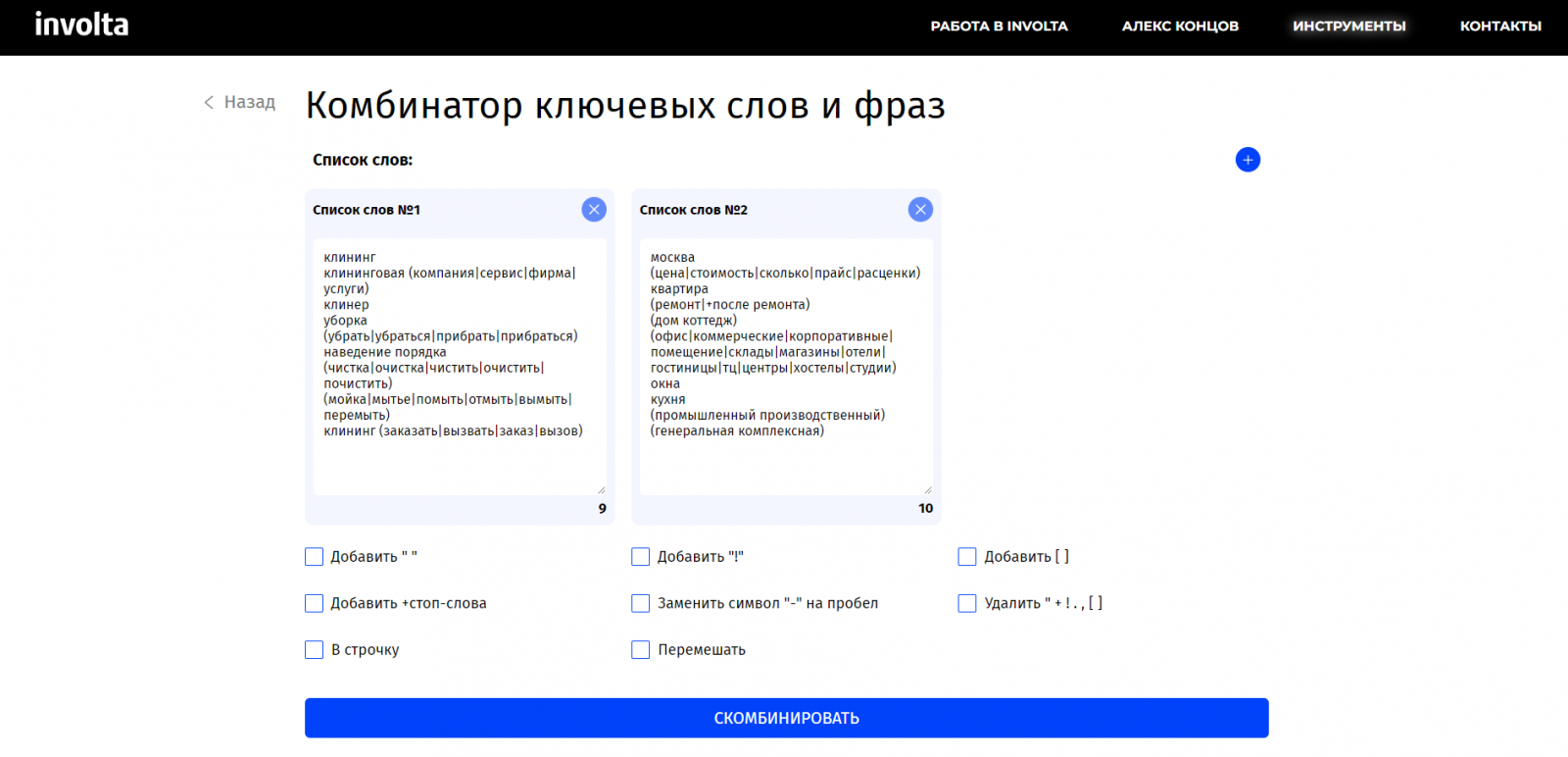
Task: Check the Перемешать option
Action: pos(641,649)
